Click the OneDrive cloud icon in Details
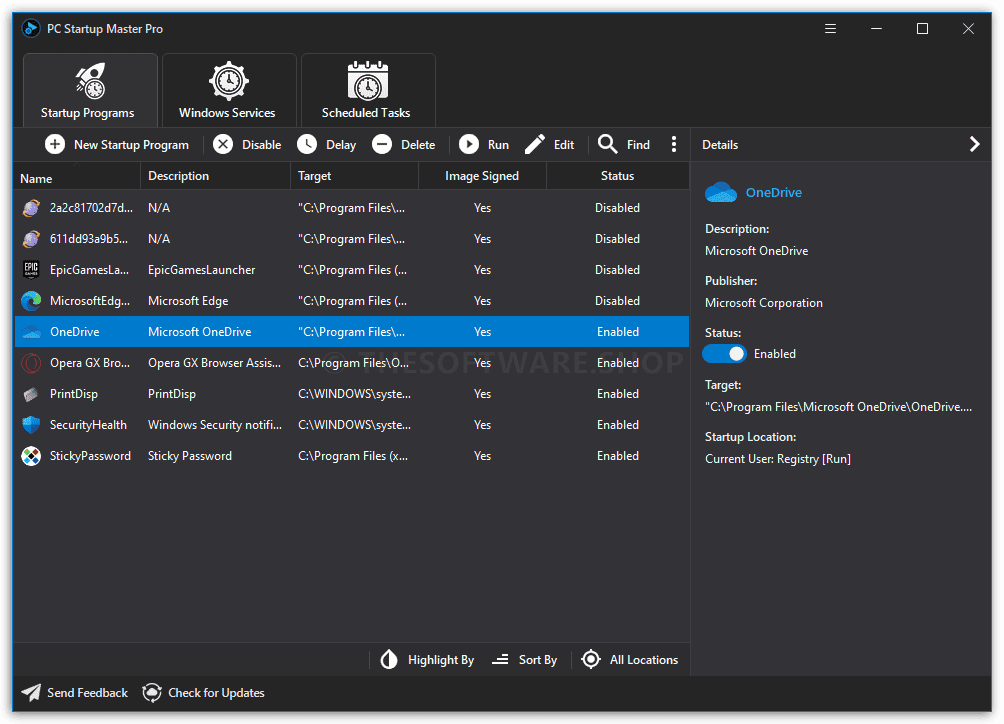Screen dimensions: 1004x724 click(721, 193)
